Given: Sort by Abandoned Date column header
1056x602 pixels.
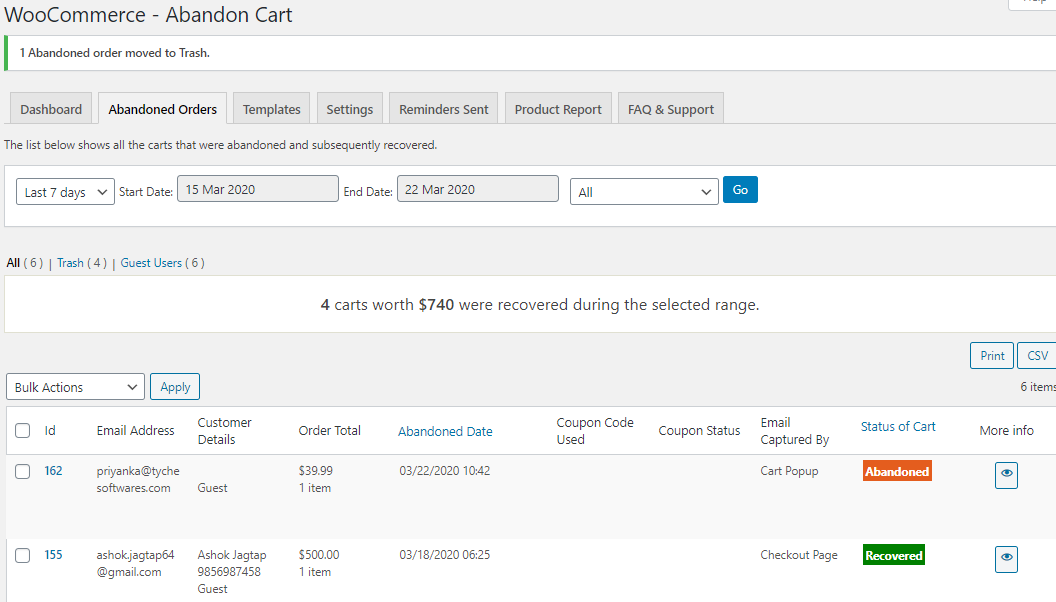Looking at the screenshot, I should (x=445, y=431).
